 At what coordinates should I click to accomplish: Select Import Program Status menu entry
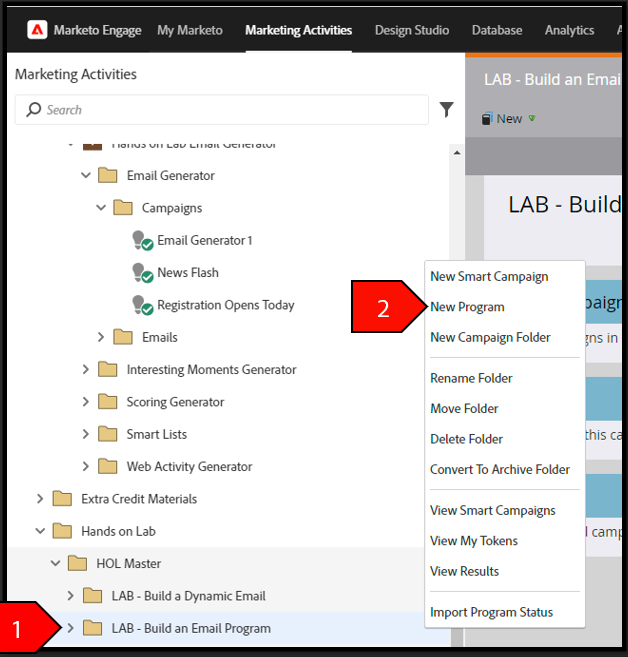coord(491,612)
